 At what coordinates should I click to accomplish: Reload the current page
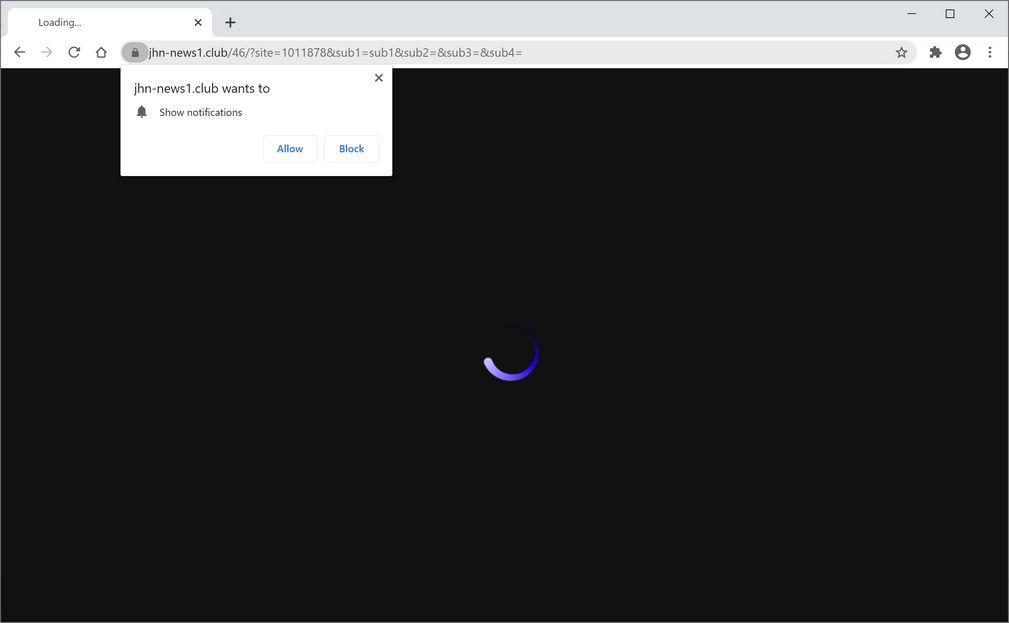tap(74, 52)
